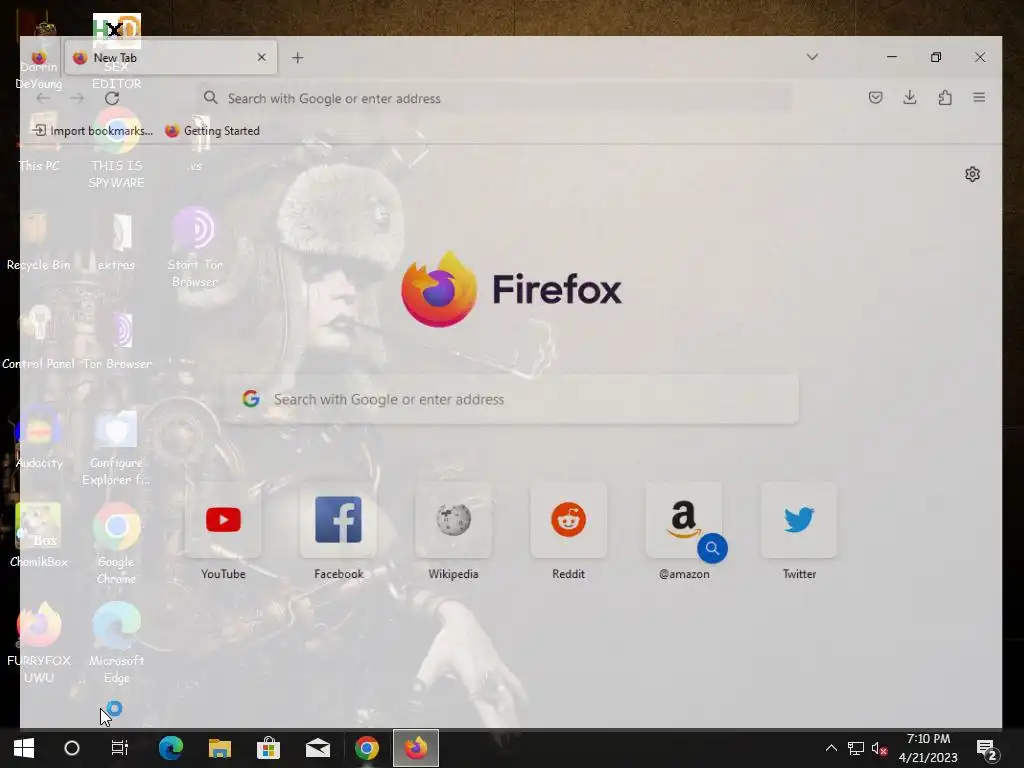
Task: Show hidden system tray icons
Action: coord(831,748)
